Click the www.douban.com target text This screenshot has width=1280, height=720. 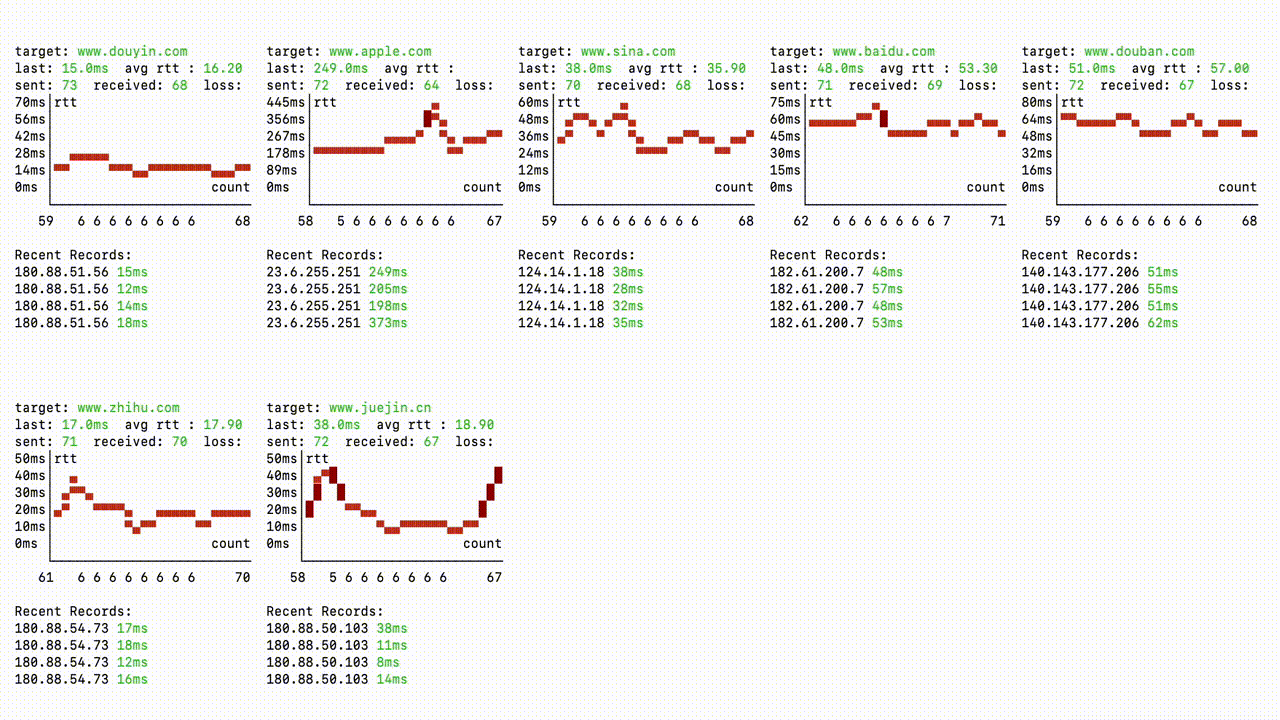pyautogui.click(x=1139, y=51)
